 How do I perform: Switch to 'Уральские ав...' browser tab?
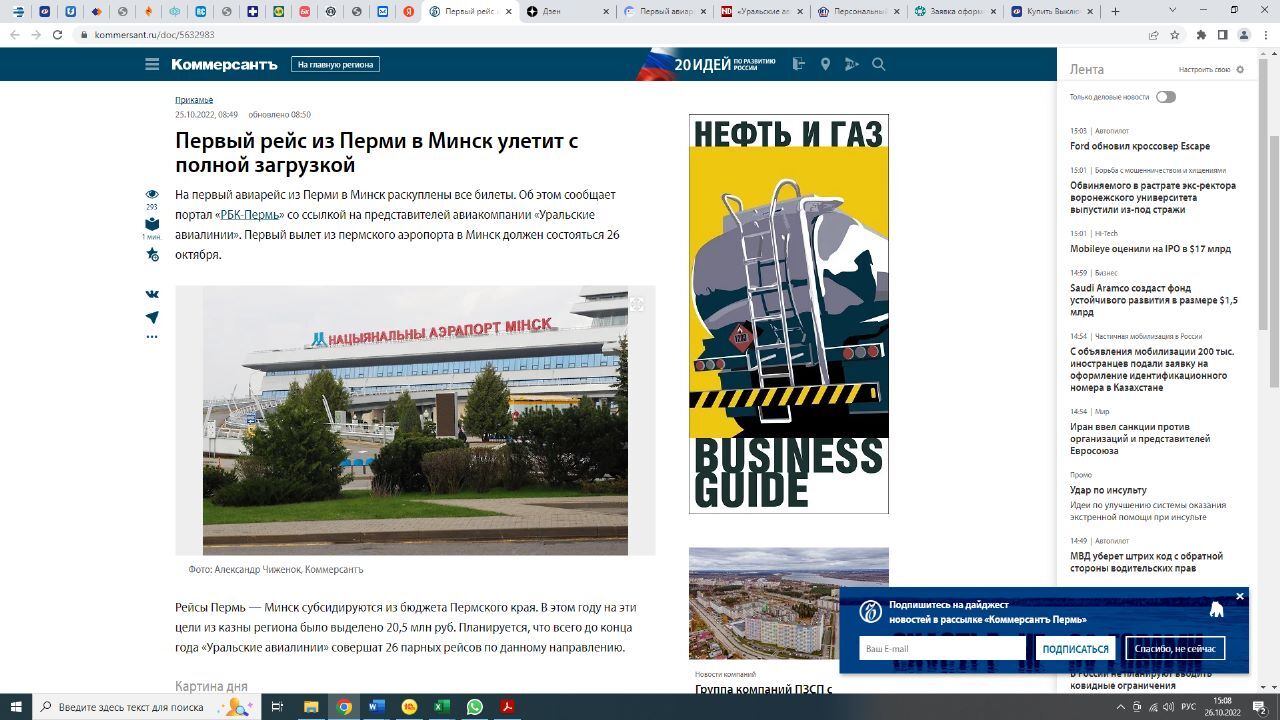pyautogui.click(x=760, y=12)
